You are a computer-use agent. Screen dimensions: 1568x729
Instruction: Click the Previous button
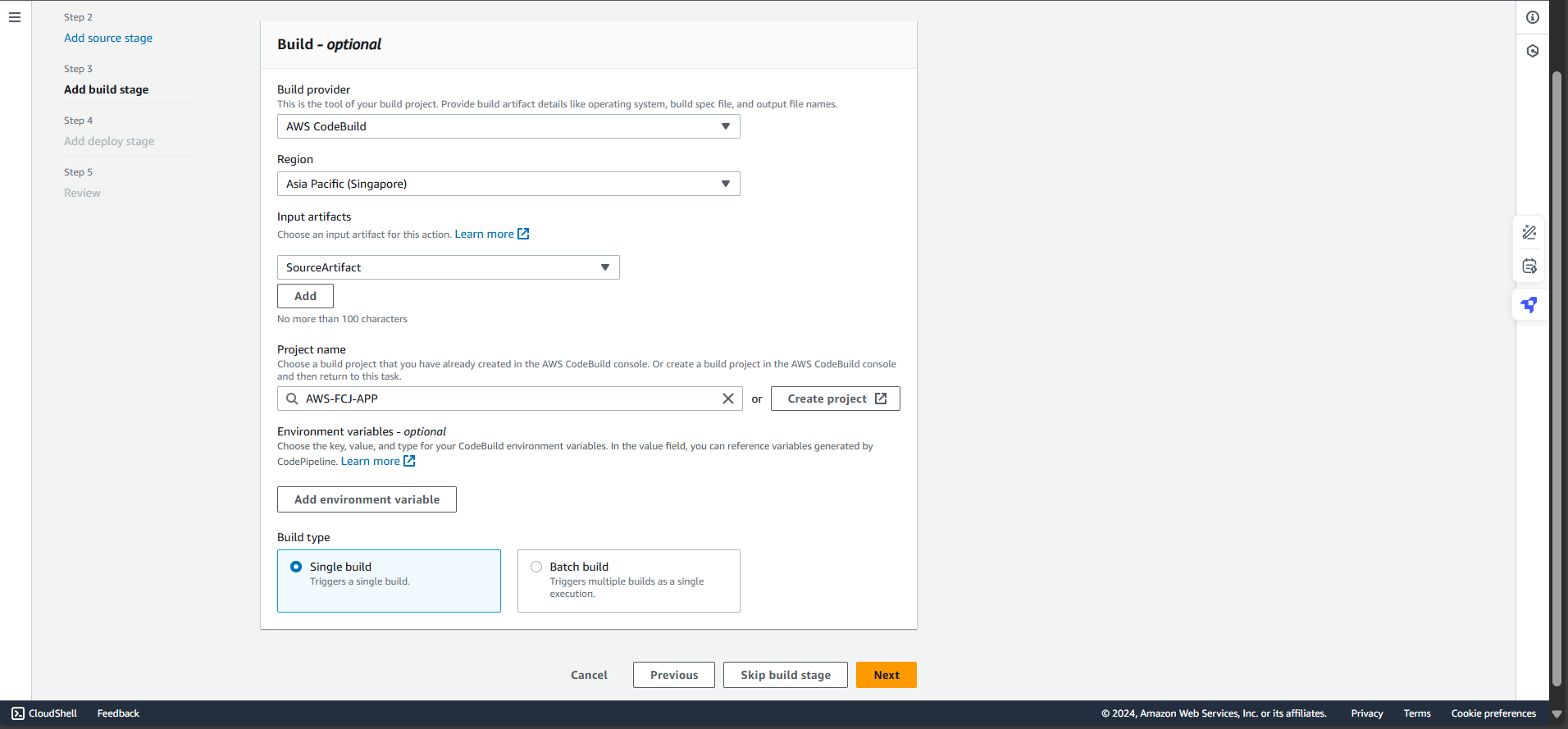[674, 675]
